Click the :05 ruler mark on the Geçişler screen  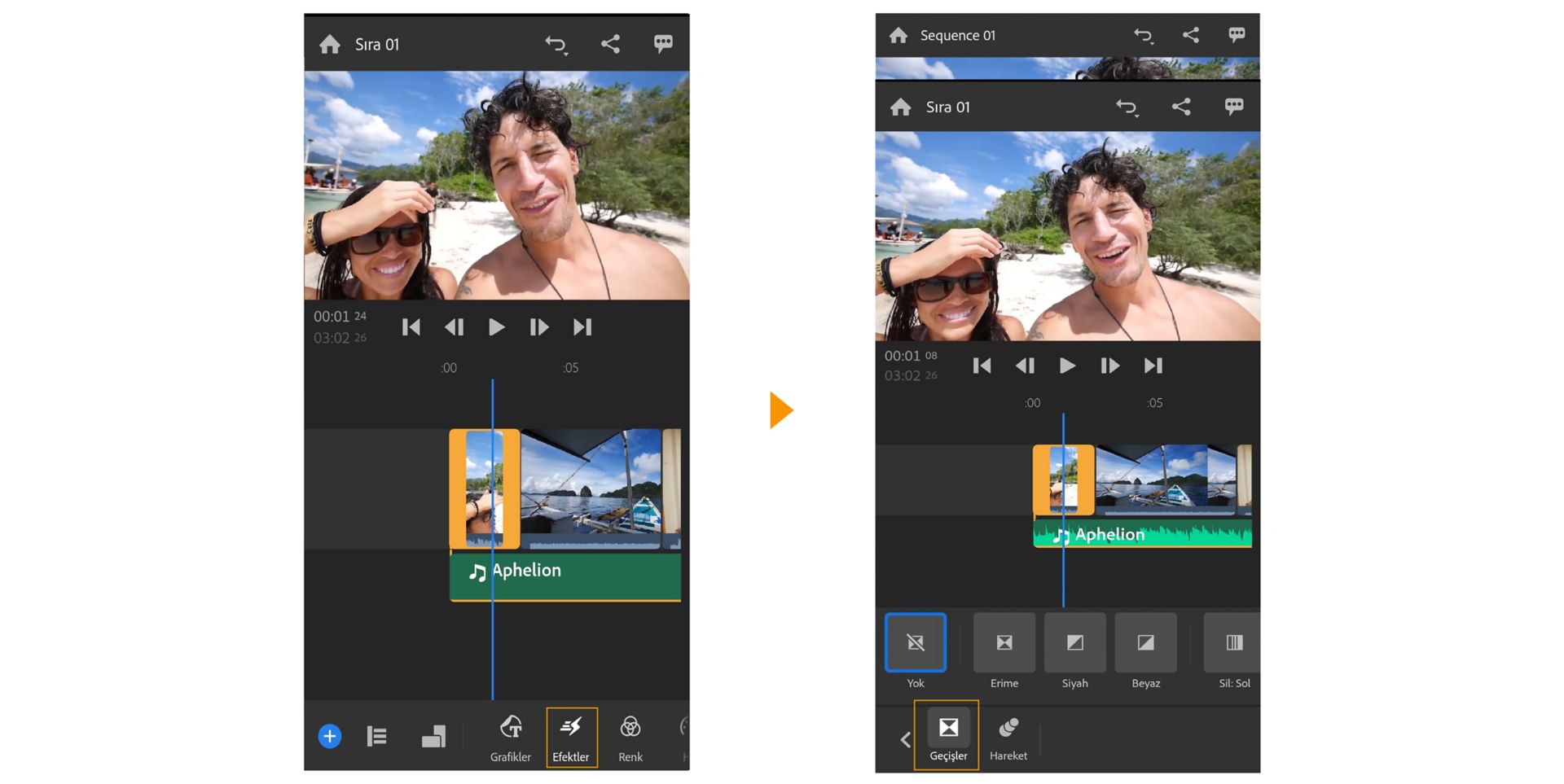click(x=1154, y=403)
